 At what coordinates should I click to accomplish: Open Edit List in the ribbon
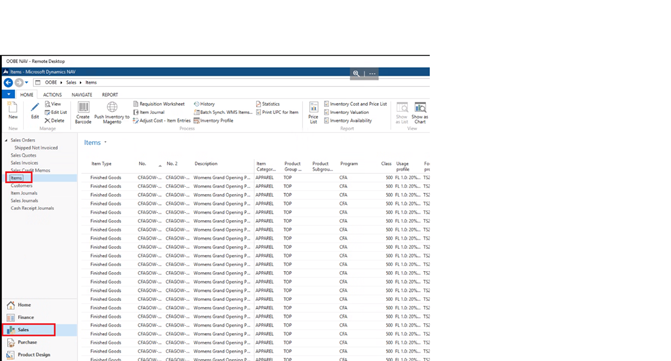(56, 112)
